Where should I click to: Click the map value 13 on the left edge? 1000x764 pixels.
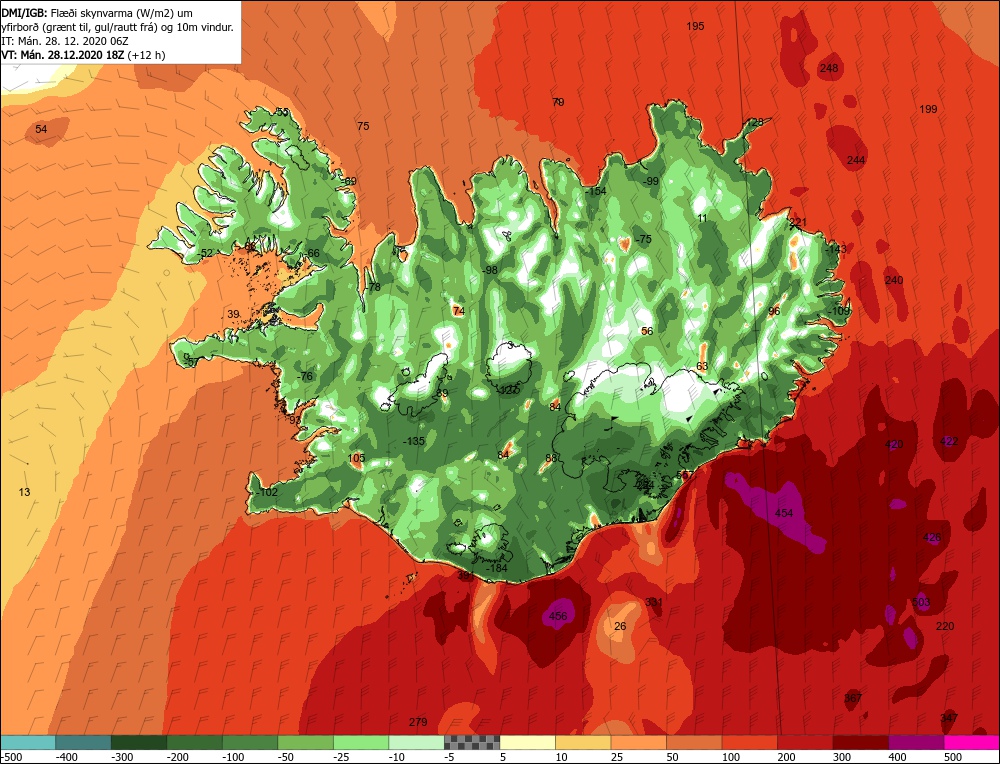point(24,492)
